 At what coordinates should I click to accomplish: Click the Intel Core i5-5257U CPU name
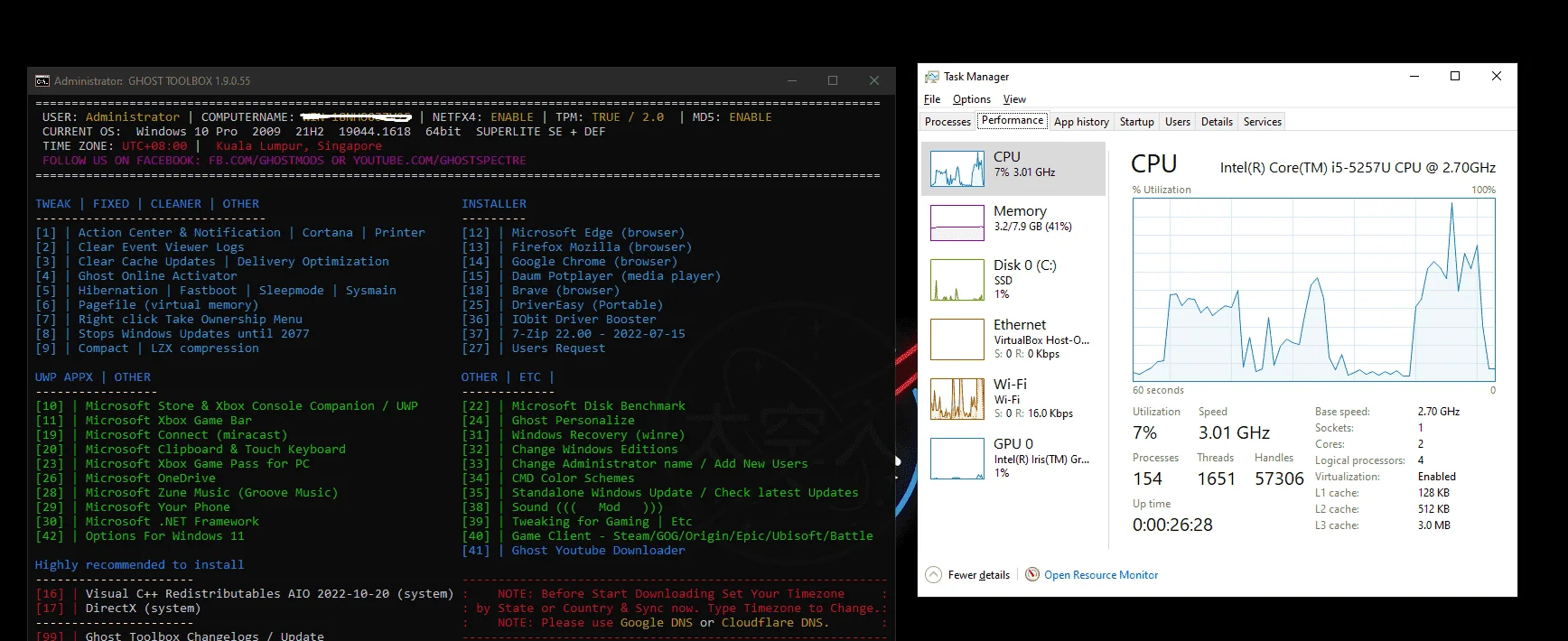coord(1358,167)
